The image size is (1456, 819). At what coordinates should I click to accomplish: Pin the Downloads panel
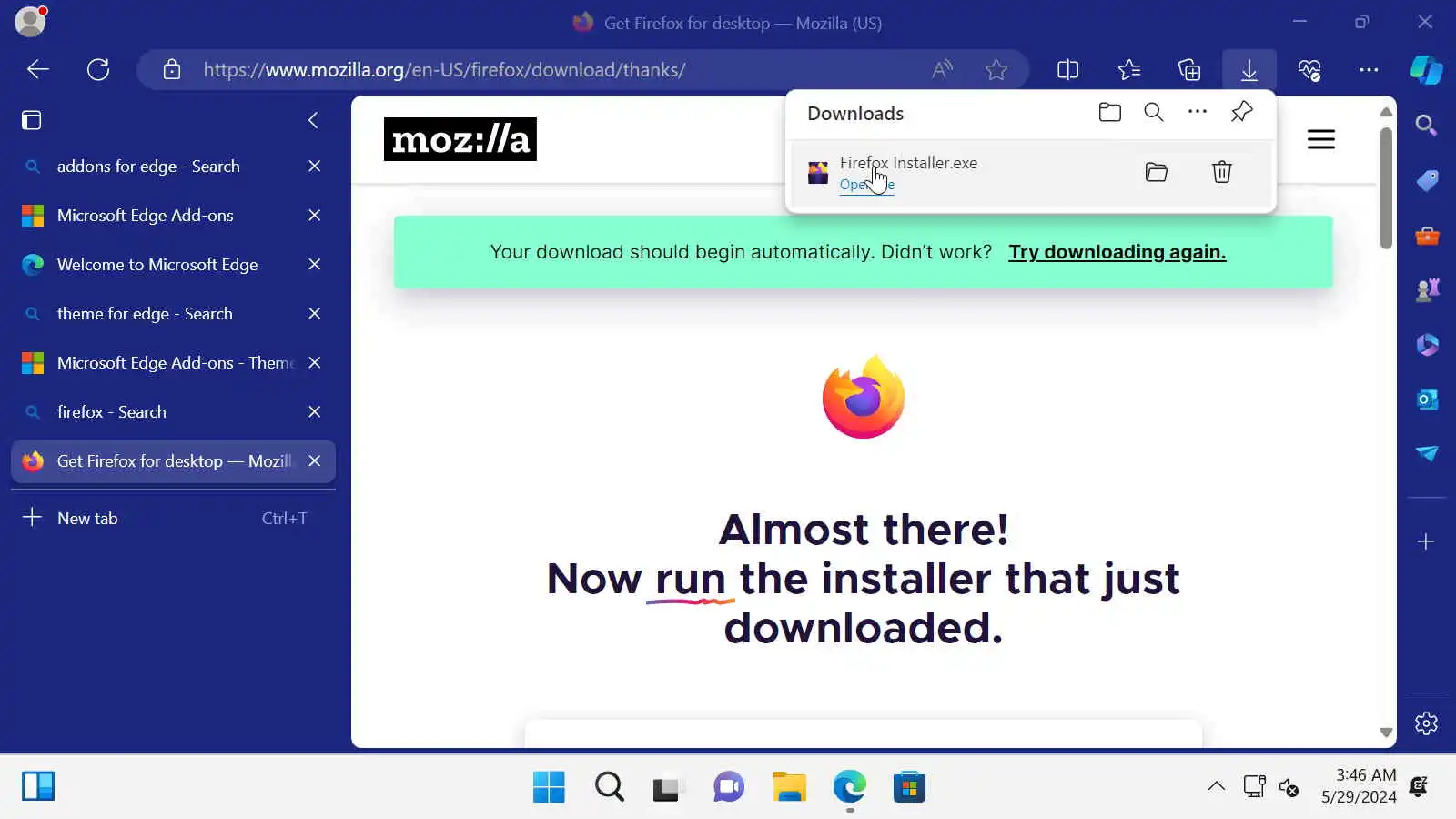coord(1242,112)
